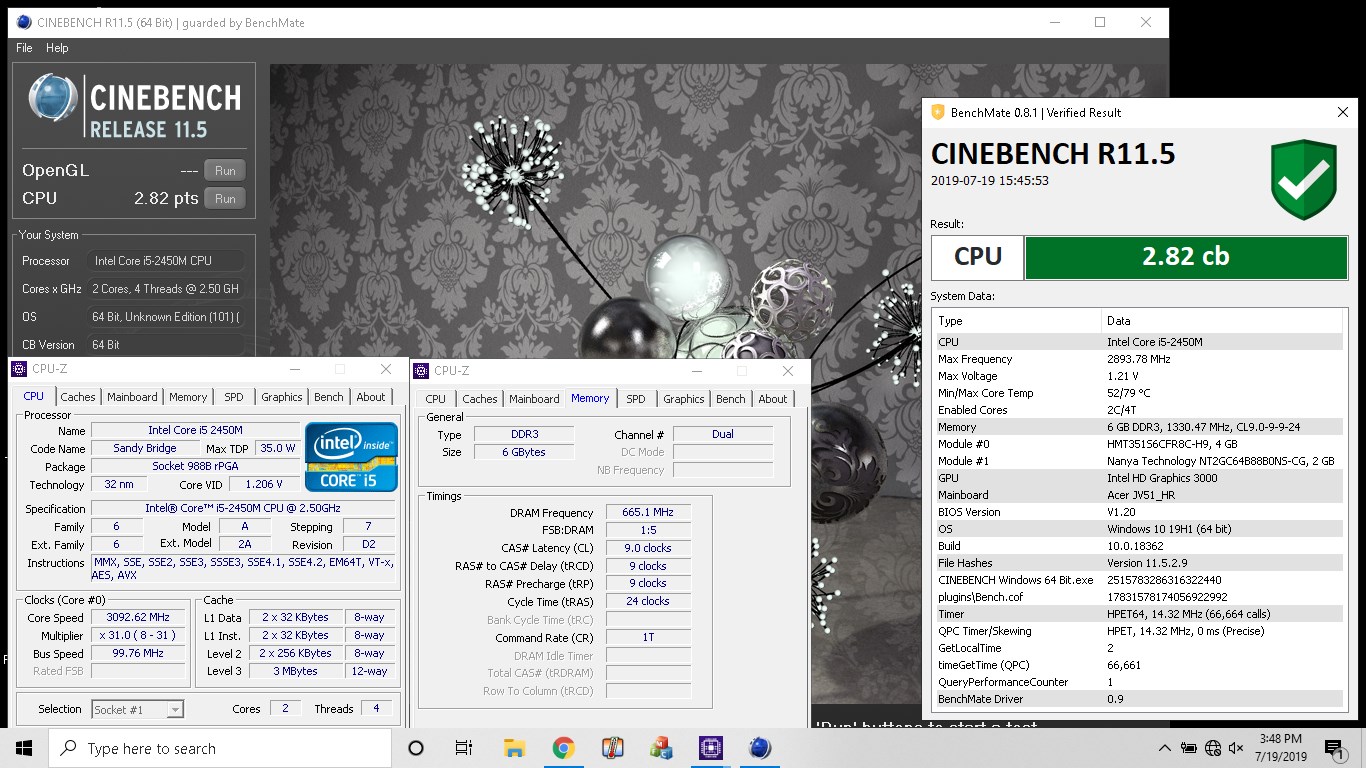Open the colored blocks app on taskbar
Viewport: 1366px width, 768px height.
point(661,748)
